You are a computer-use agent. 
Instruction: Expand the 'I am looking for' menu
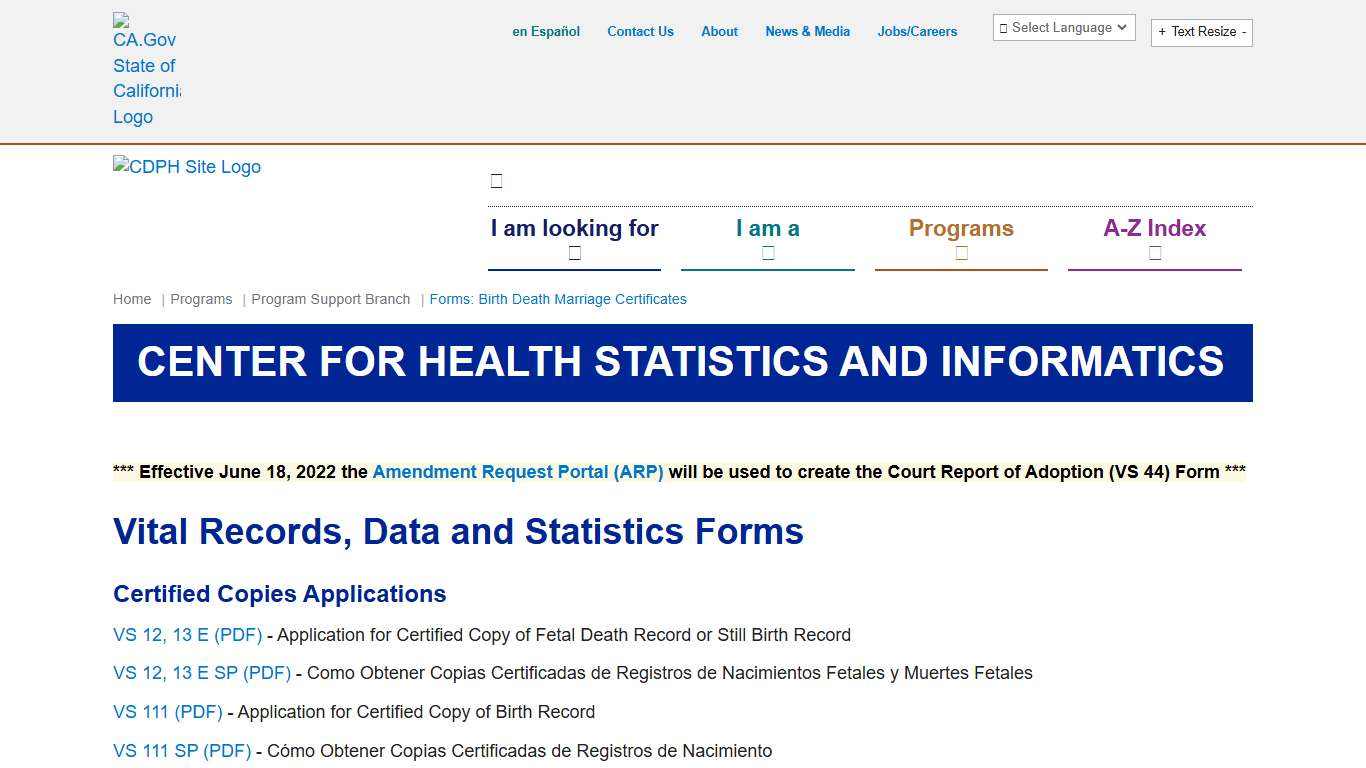coord(574,240)
